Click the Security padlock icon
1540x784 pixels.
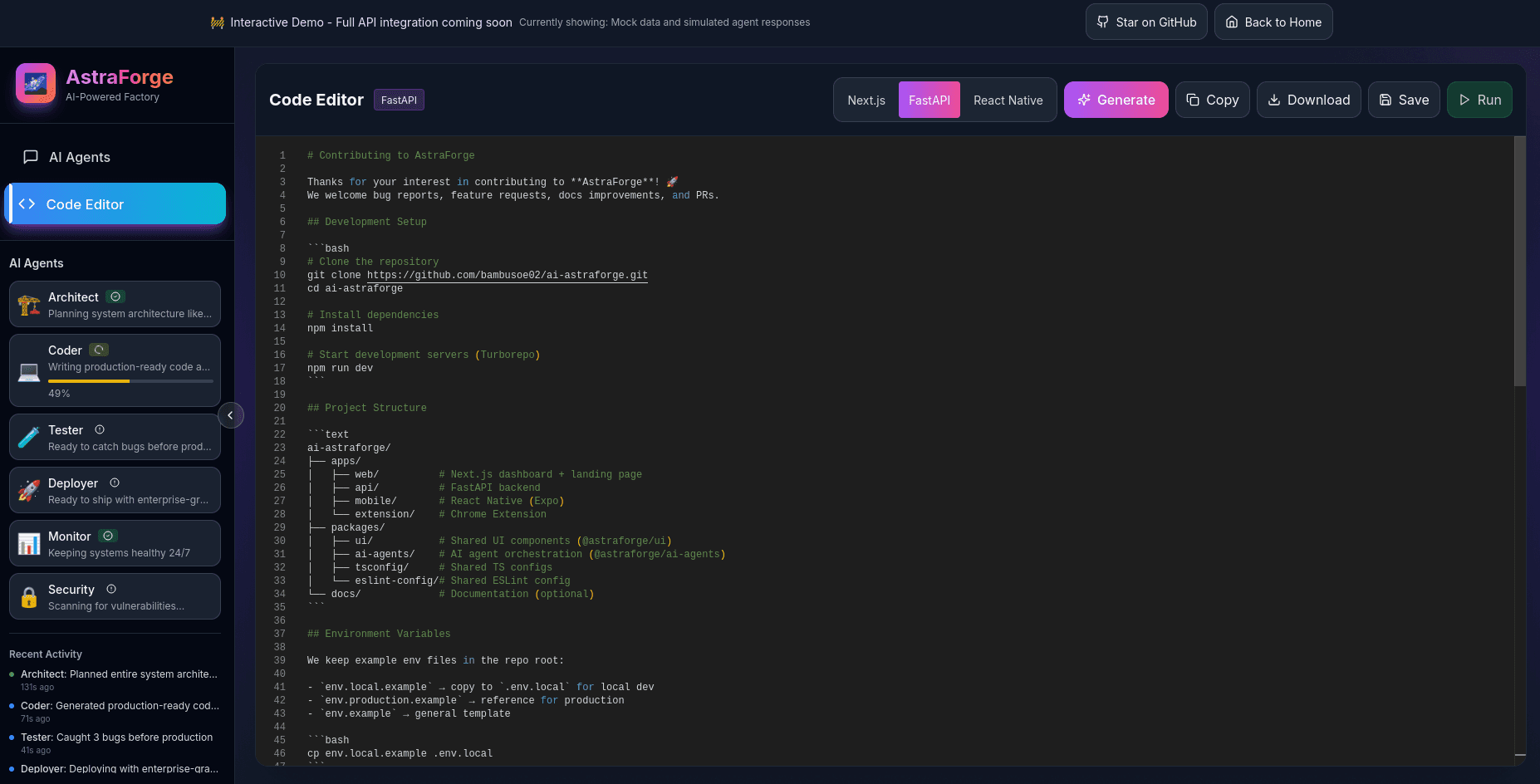(29, 596)
